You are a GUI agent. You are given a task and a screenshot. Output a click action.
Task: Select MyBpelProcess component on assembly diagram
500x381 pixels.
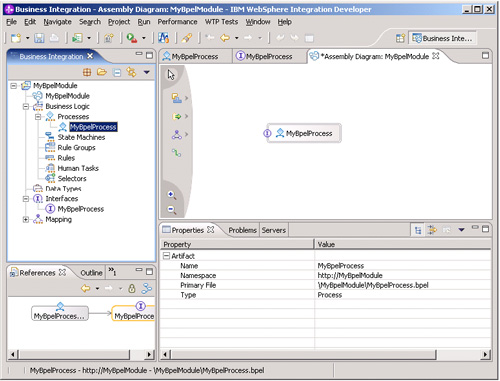point(304,133)
